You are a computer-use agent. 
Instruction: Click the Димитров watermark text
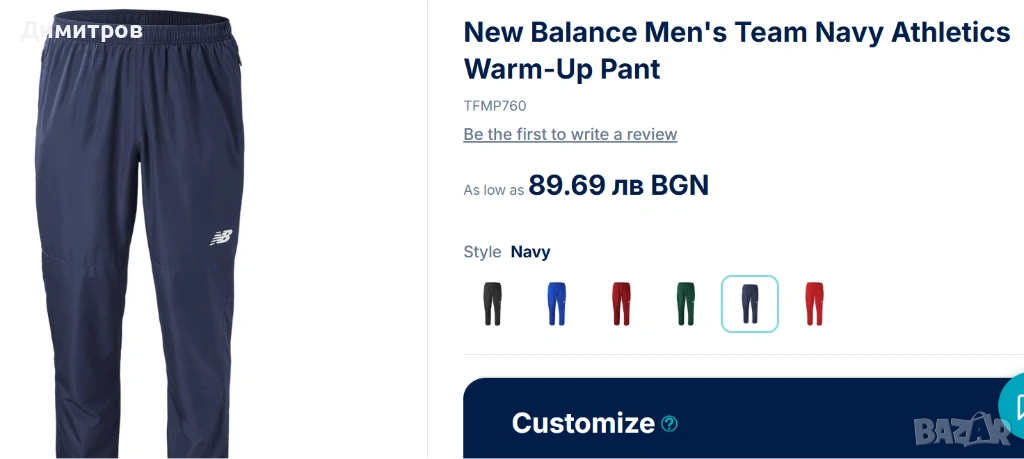[81, 31]
